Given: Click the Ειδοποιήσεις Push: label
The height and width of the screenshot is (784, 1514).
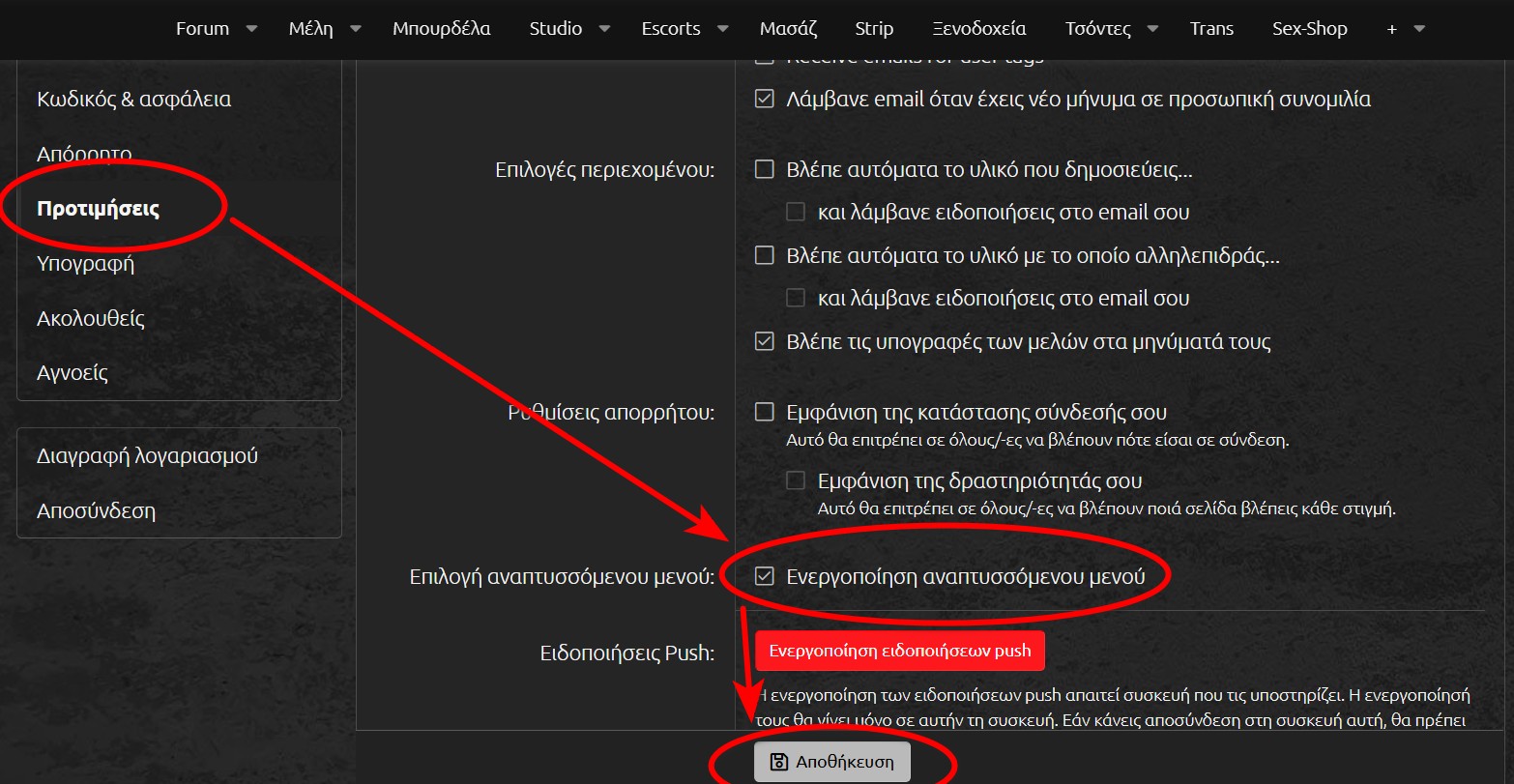Looking at the screenshot, I should coord(627,653).
